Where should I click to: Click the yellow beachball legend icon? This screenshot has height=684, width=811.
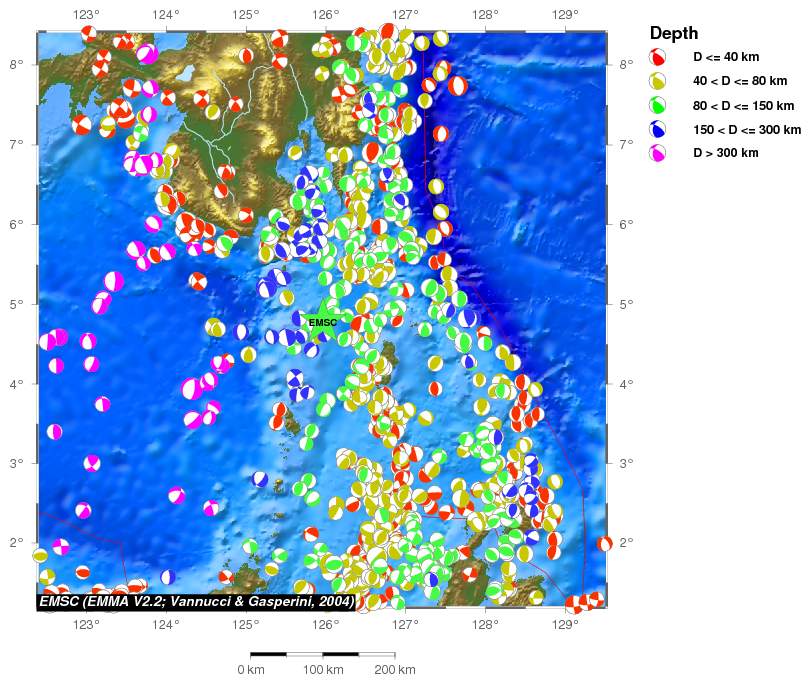point(658,81)
